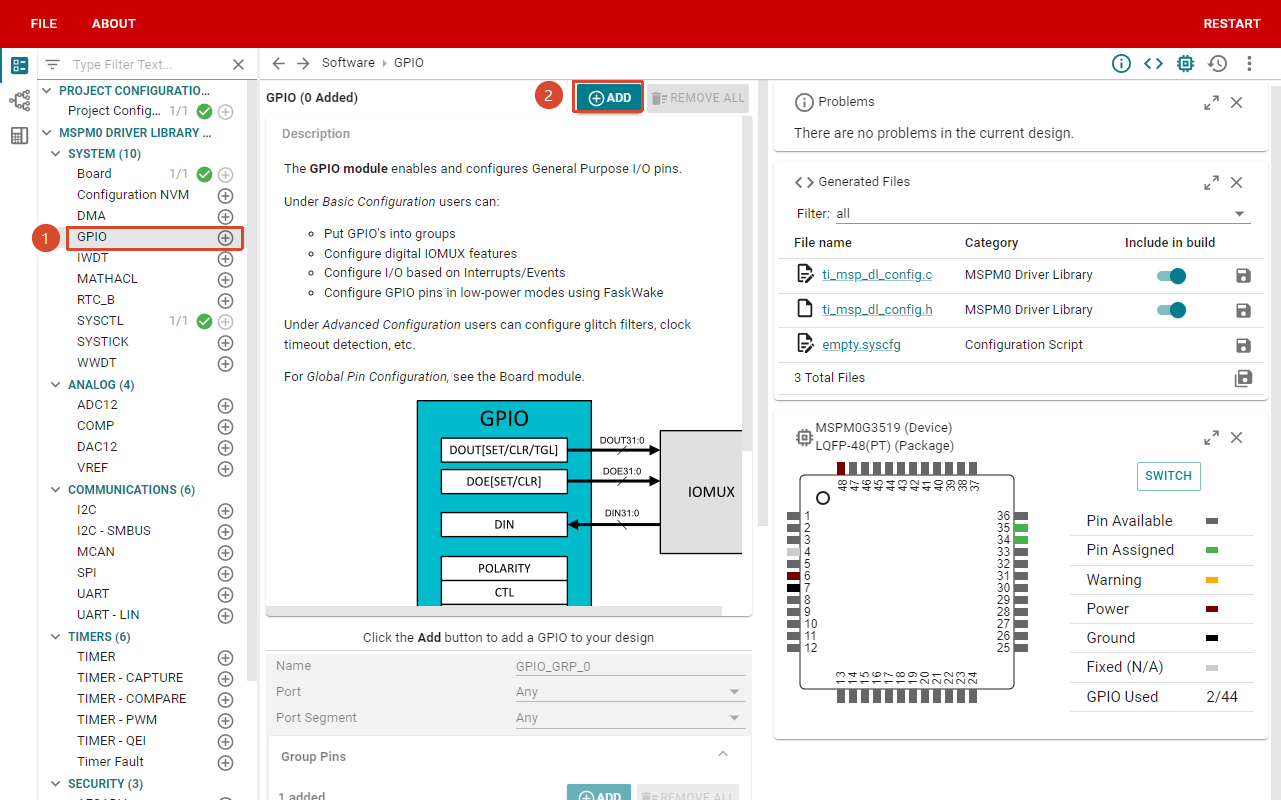Open history clock icon in top toolbar
This screenshot has height=800, width=1281.
pos(1217,64)
